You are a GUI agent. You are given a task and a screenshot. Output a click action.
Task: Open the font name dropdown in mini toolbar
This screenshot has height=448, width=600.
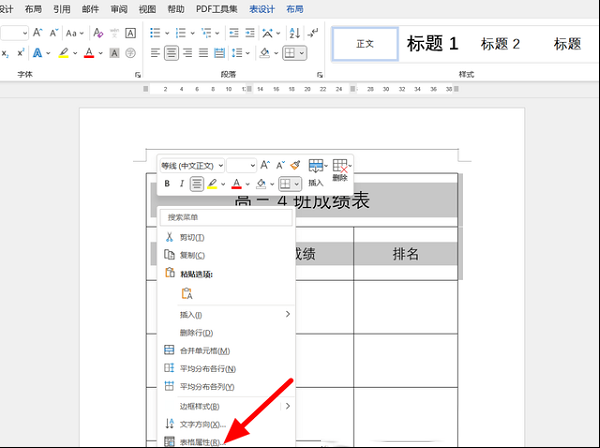click(221, 166)
